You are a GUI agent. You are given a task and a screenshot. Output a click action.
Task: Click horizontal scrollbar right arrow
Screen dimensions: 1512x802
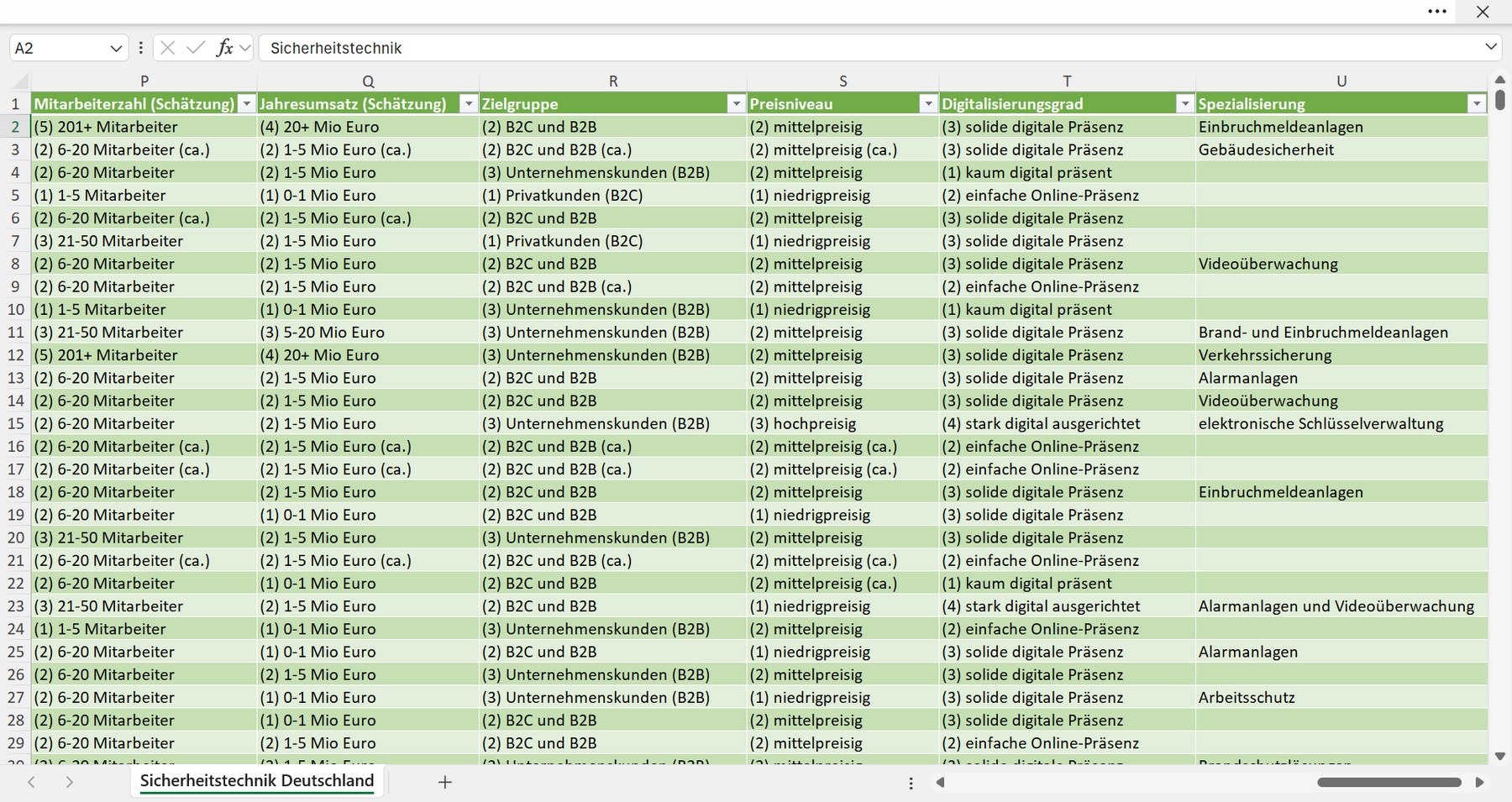1479,783
